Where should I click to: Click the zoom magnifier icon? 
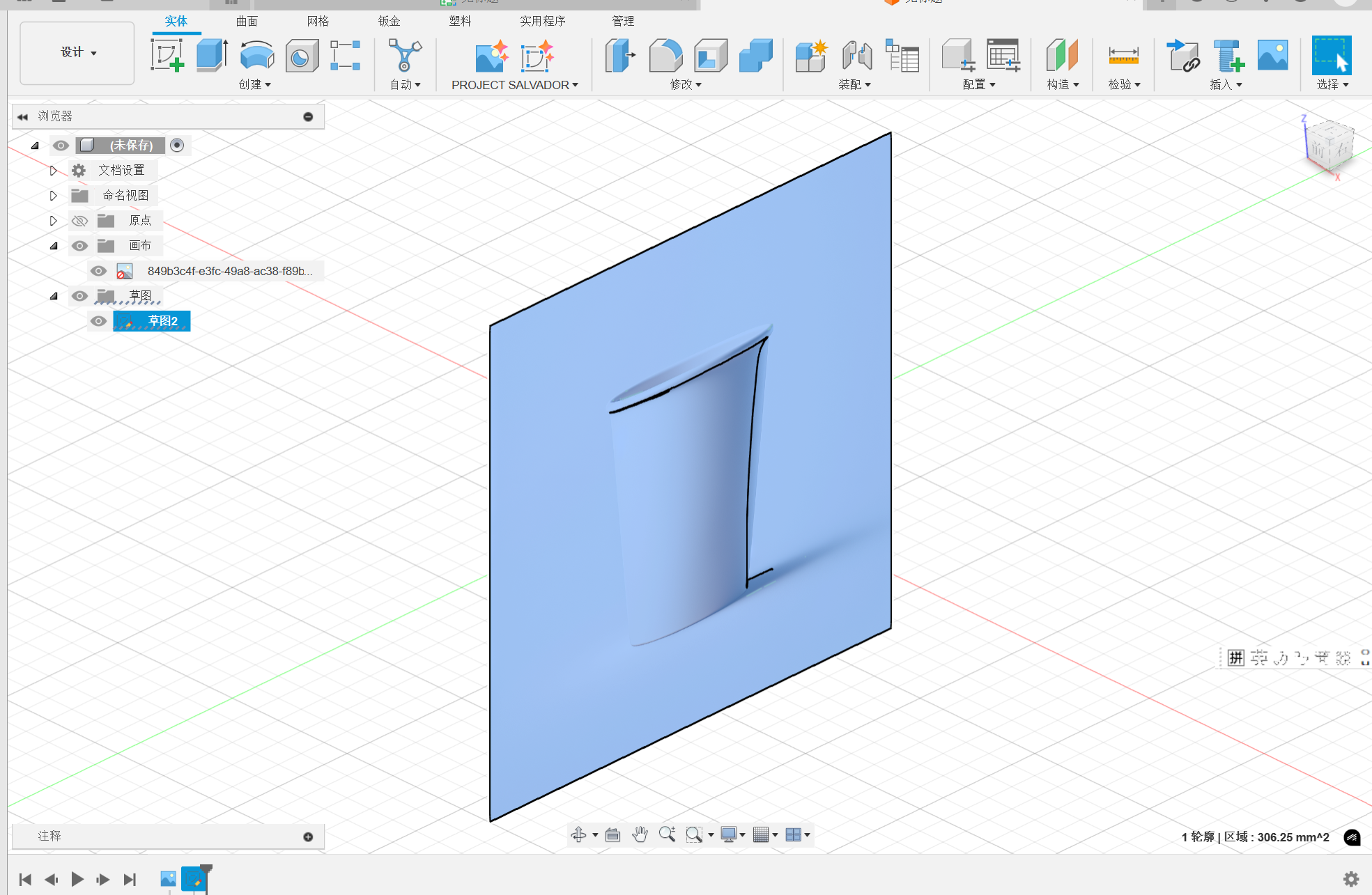coord(667,834)
